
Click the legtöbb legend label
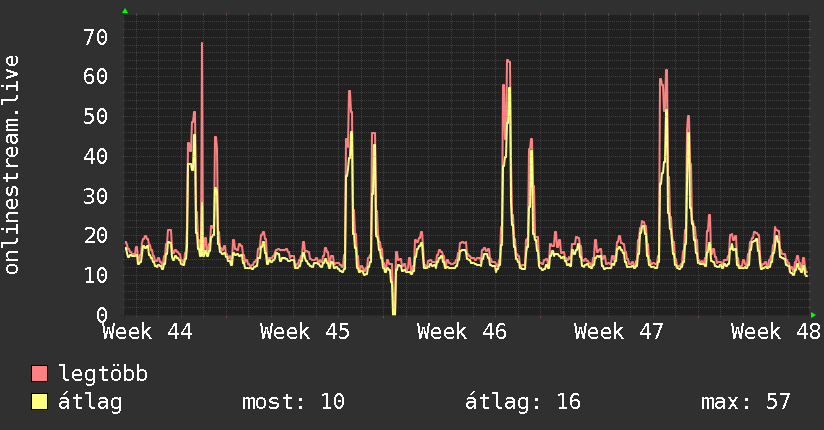[103, 374]
